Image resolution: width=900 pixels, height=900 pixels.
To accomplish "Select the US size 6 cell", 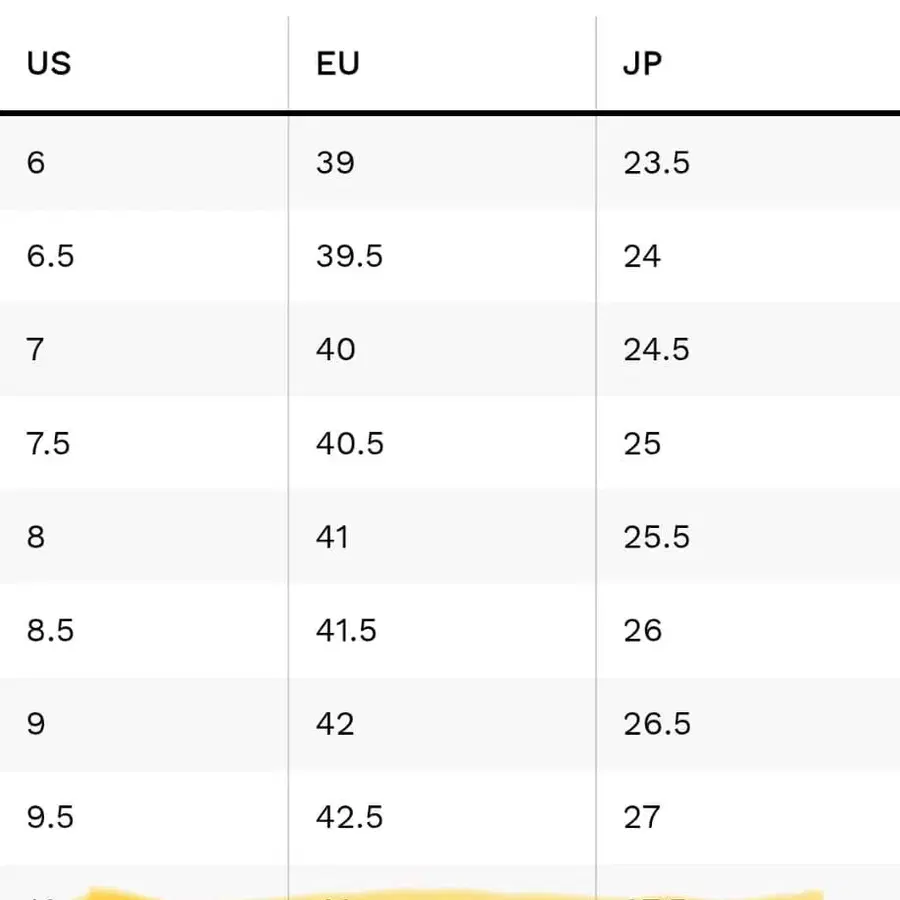I will point(36,162).
